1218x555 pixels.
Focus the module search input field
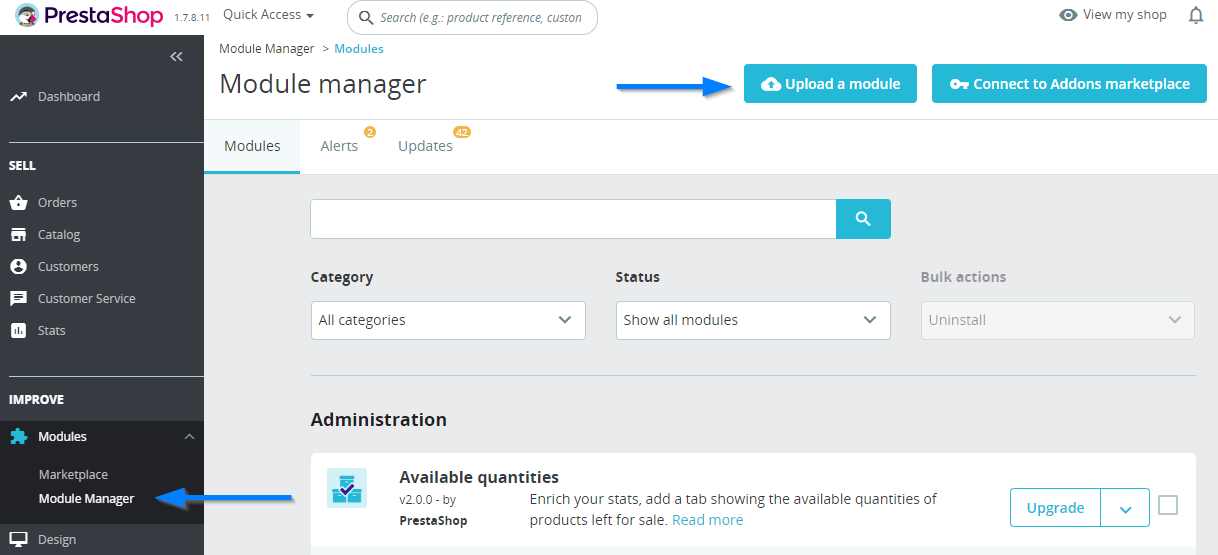[573, 219]
